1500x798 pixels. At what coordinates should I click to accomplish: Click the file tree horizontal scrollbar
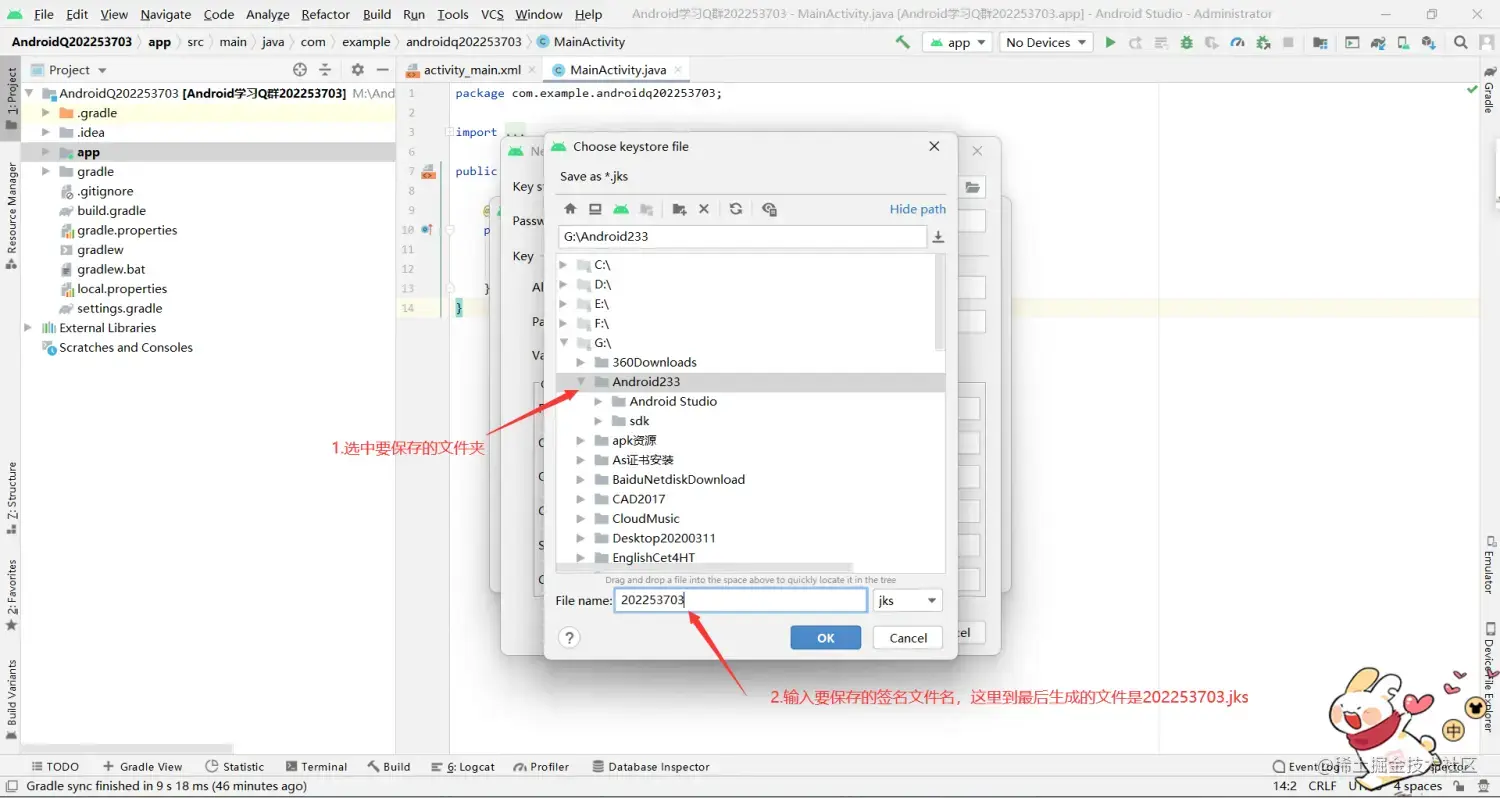pos(705,568)
